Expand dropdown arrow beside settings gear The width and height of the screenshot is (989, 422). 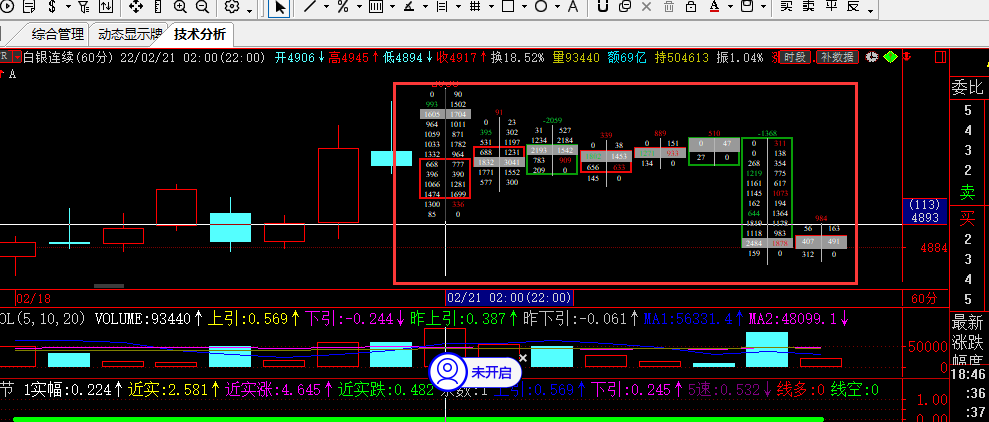[250, 11]
